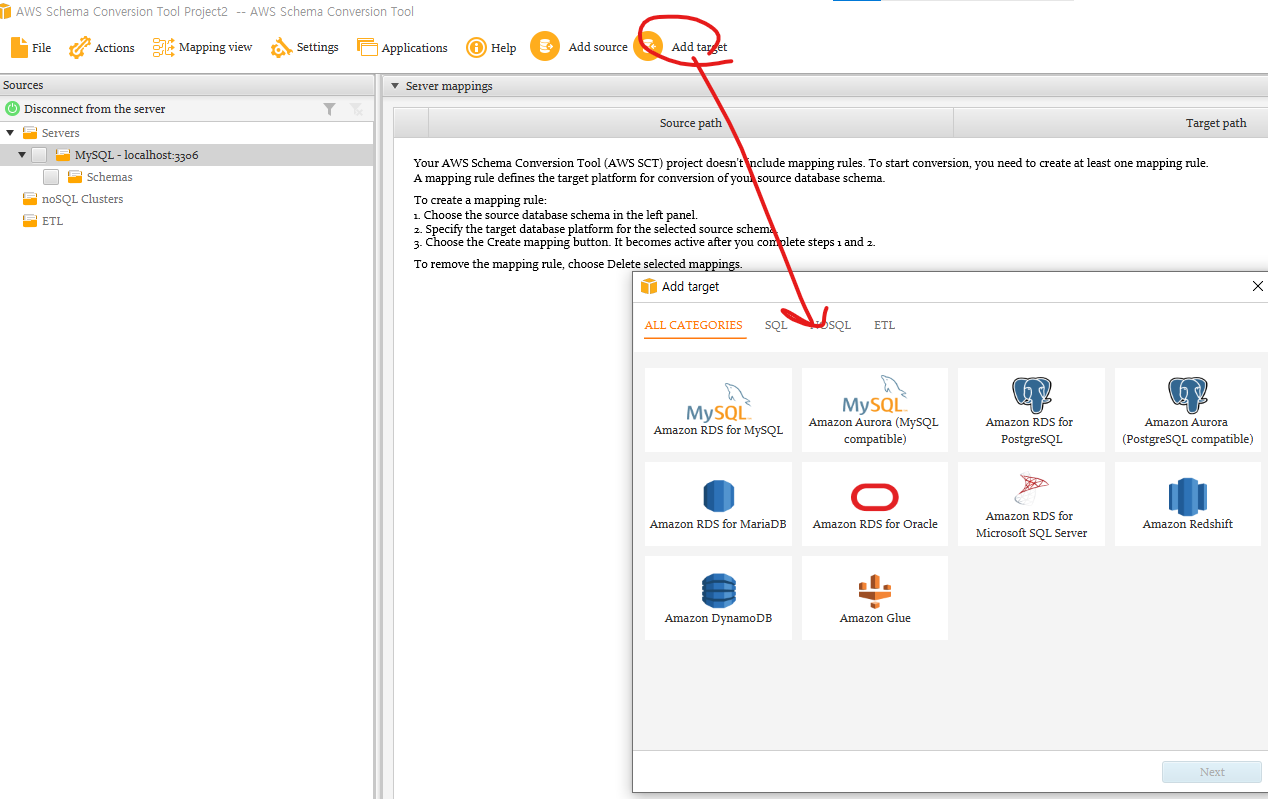The image size is (1268, 799).
Task: Select the Schemas tree item
Action: point(109,177)
